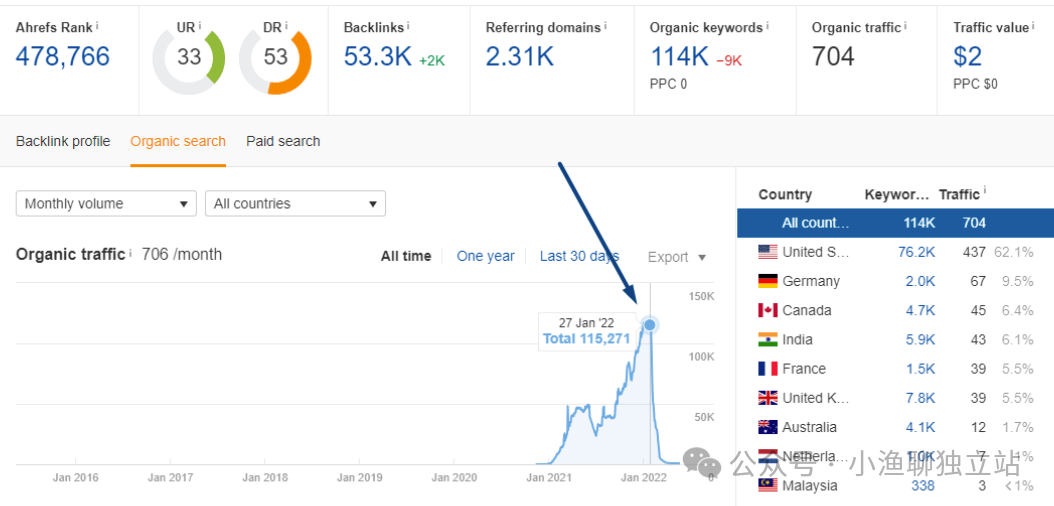Open France 1.5K keywords link

tap(920, 369)
